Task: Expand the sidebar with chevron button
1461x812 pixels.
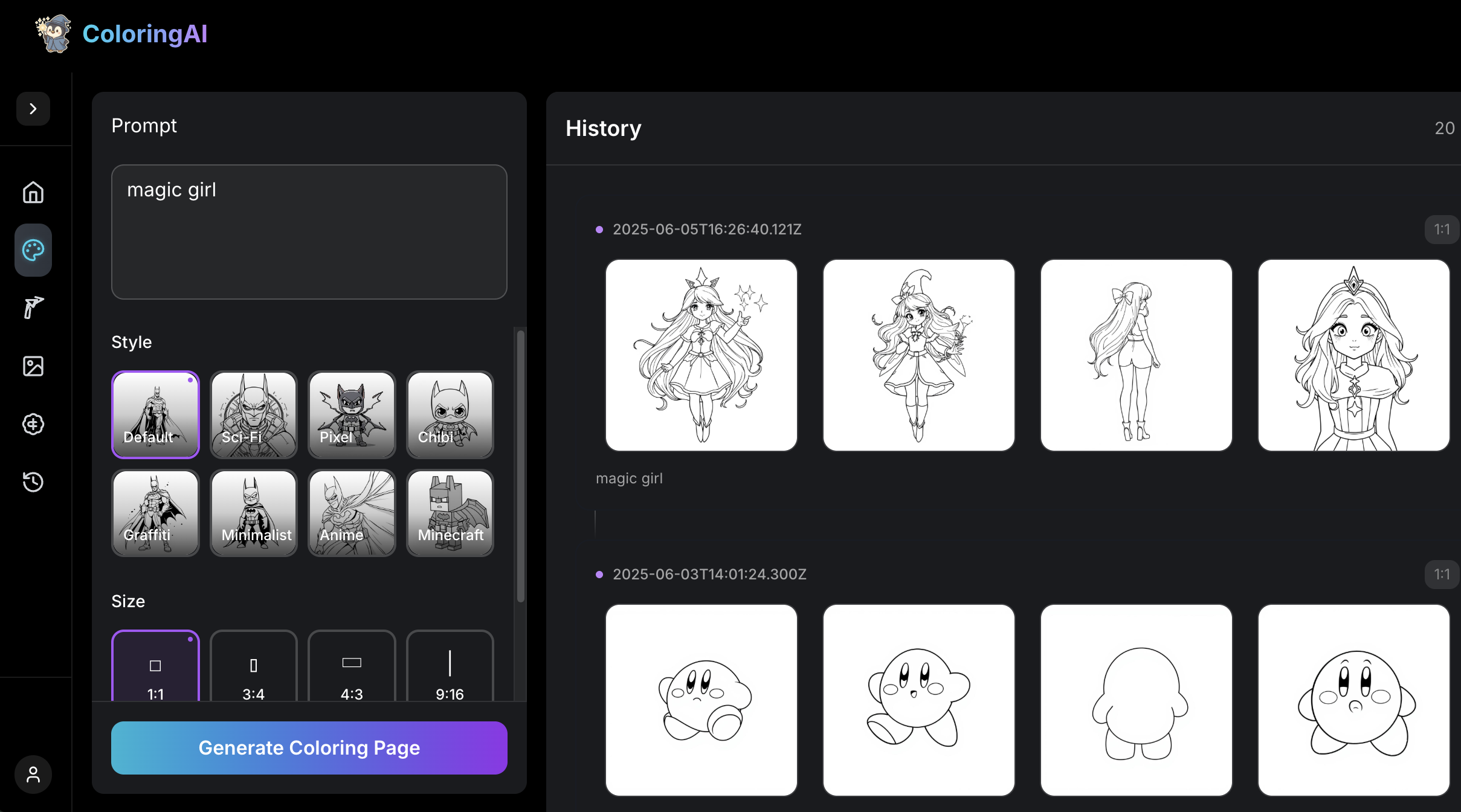Action: click(x=33, y=109)
